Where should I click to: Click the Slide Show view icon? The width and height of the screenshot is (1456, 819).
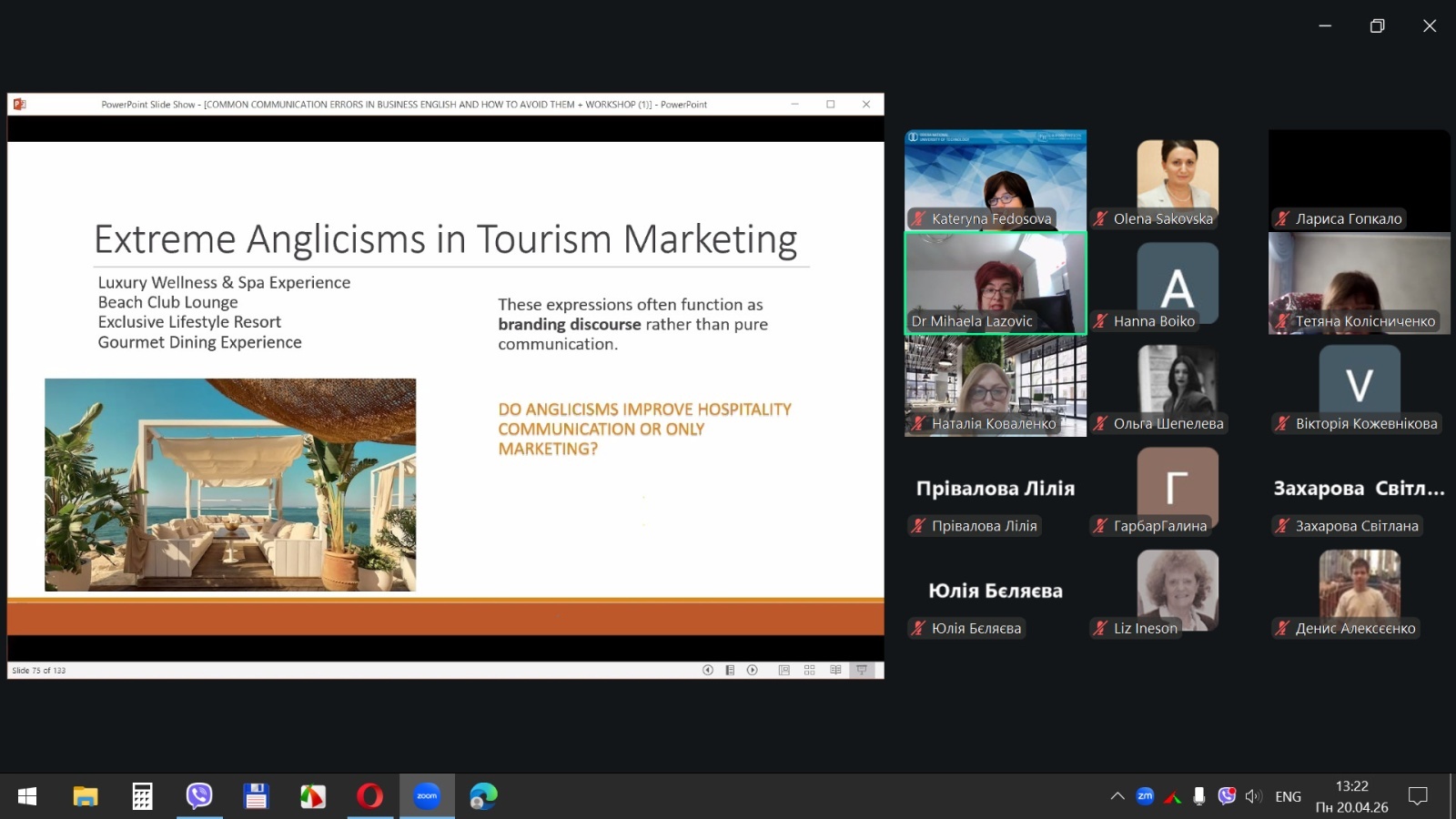coord(861,670)
